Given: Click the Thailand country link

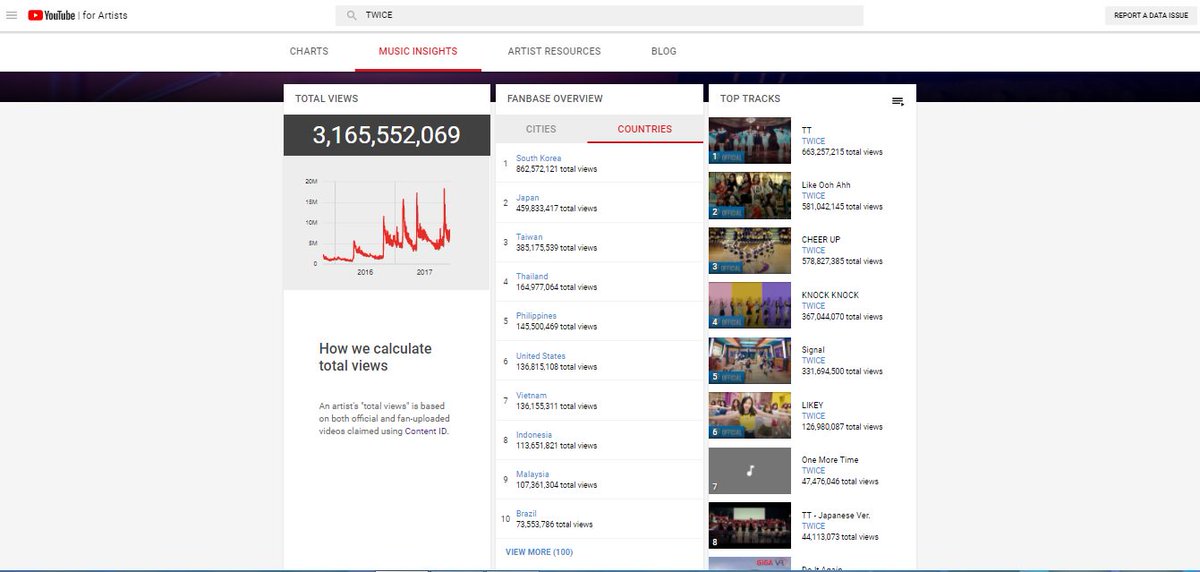Looking at the screenshot, I should pyautogui.click(x=532, y=276).
